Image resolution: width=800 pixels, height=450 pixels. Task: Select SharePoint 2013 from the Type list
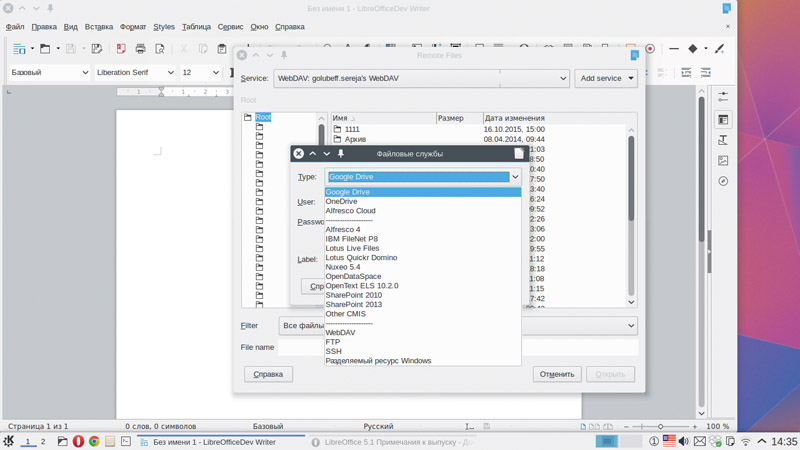point(423,305)
